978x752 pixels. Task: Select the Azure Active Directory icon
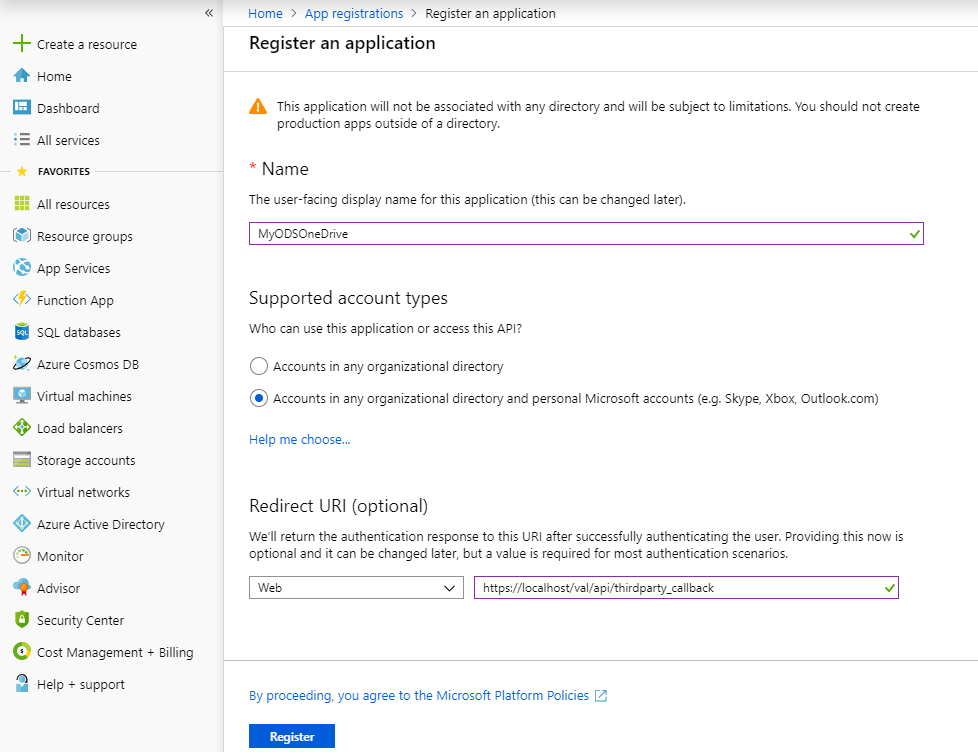pyautogui.click(x=21, y=524)
